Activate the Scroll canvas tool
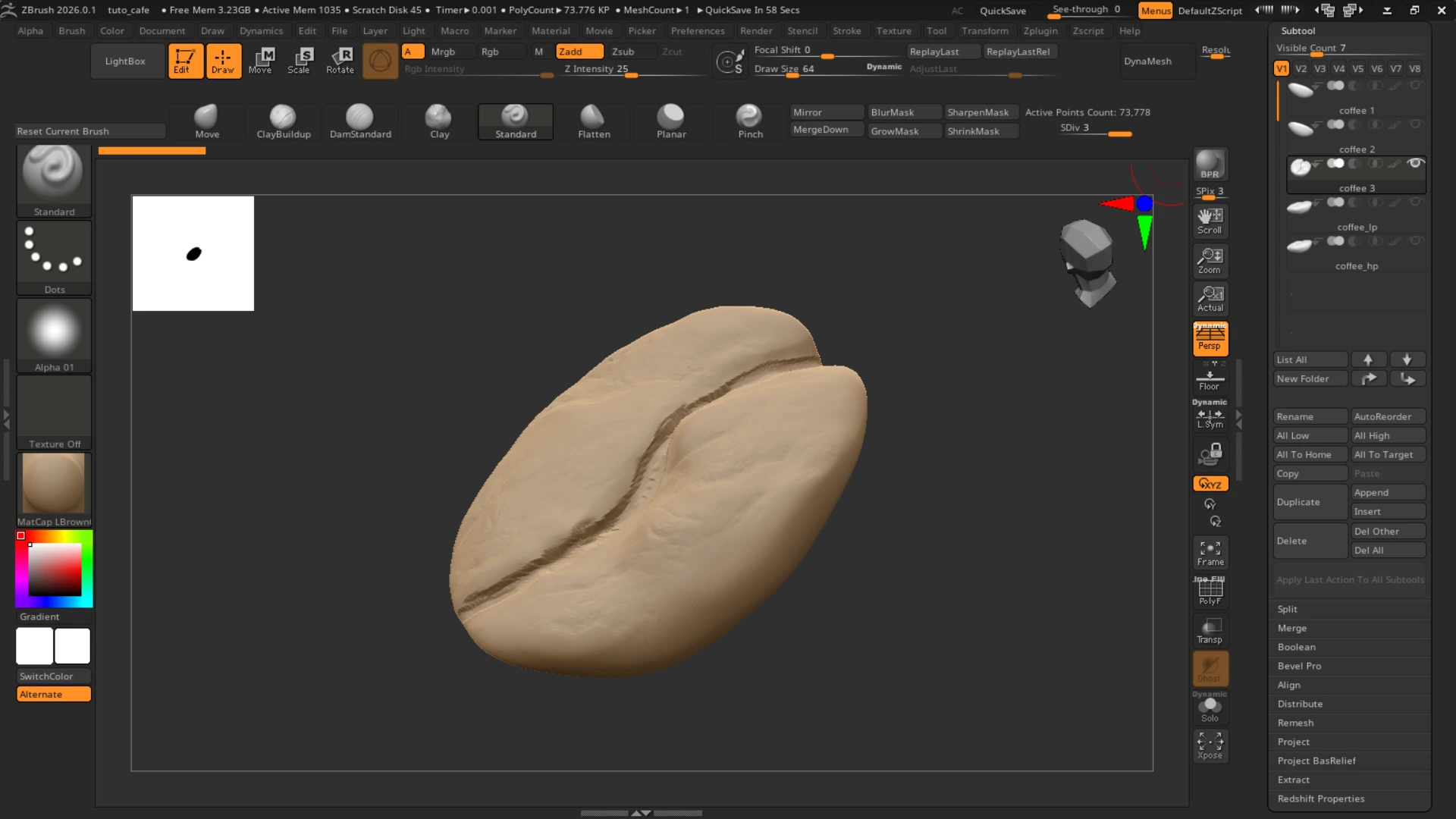Viewport: 1456px width, 819px height. pyautogui.click(x=1210, y=220)
